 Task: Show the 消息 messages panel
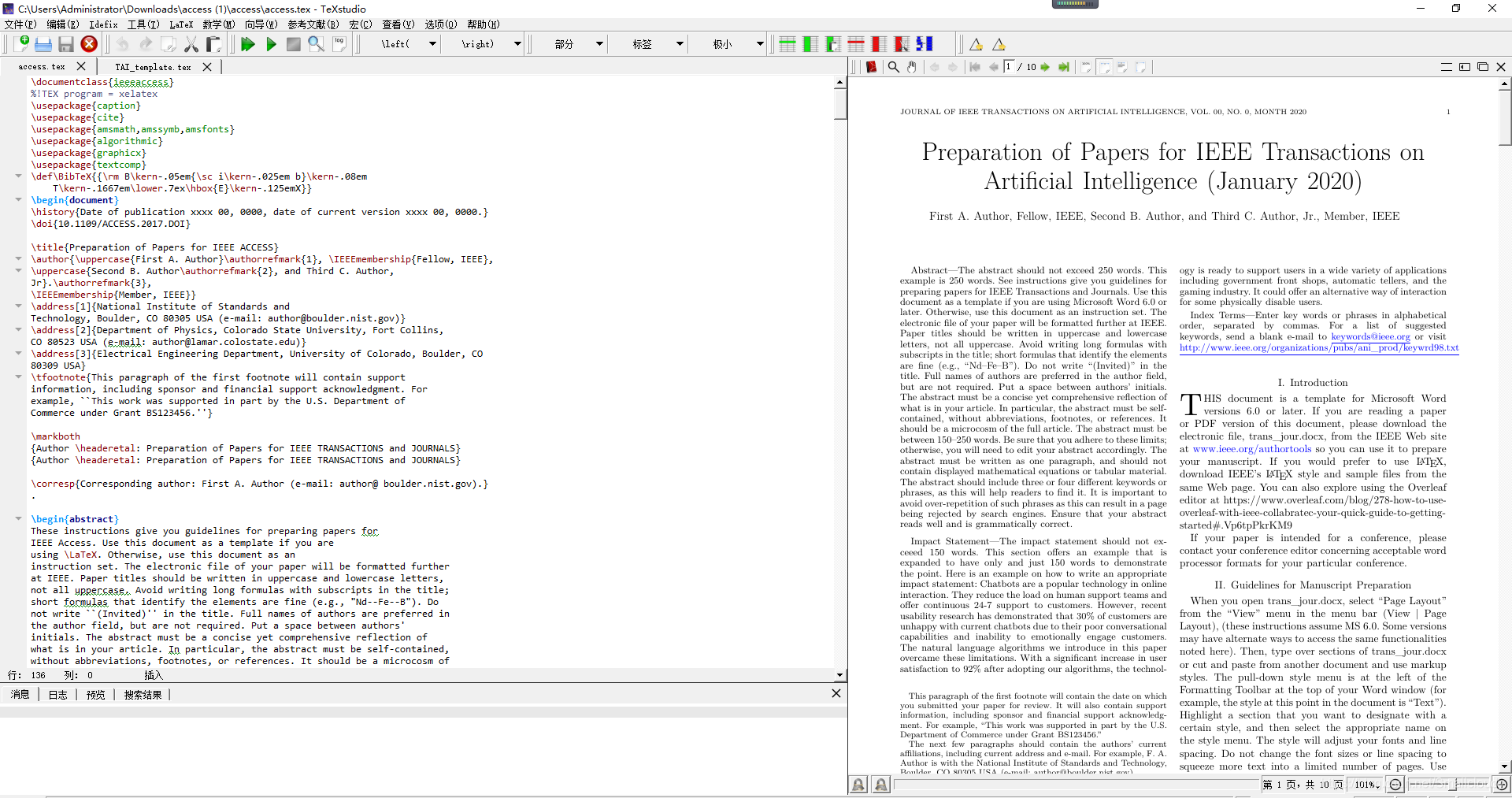[x=20, y=695]
